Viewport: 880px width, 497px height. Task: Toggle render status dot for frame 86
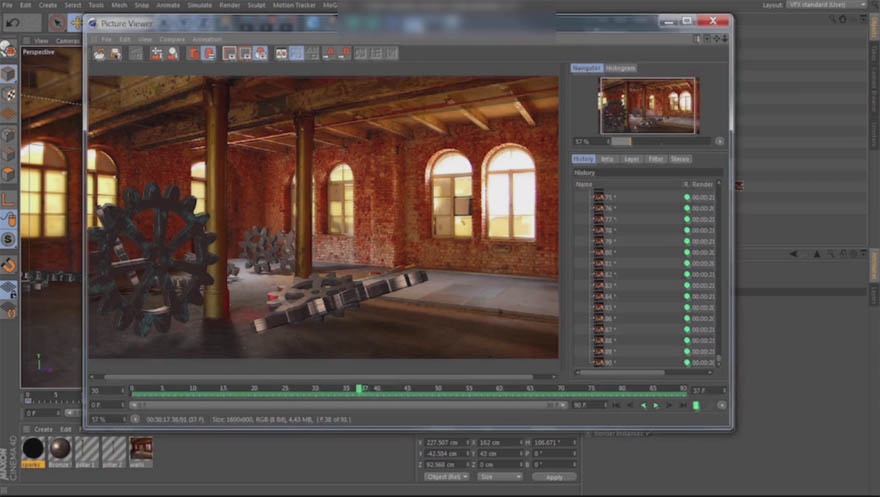[686, 319]
